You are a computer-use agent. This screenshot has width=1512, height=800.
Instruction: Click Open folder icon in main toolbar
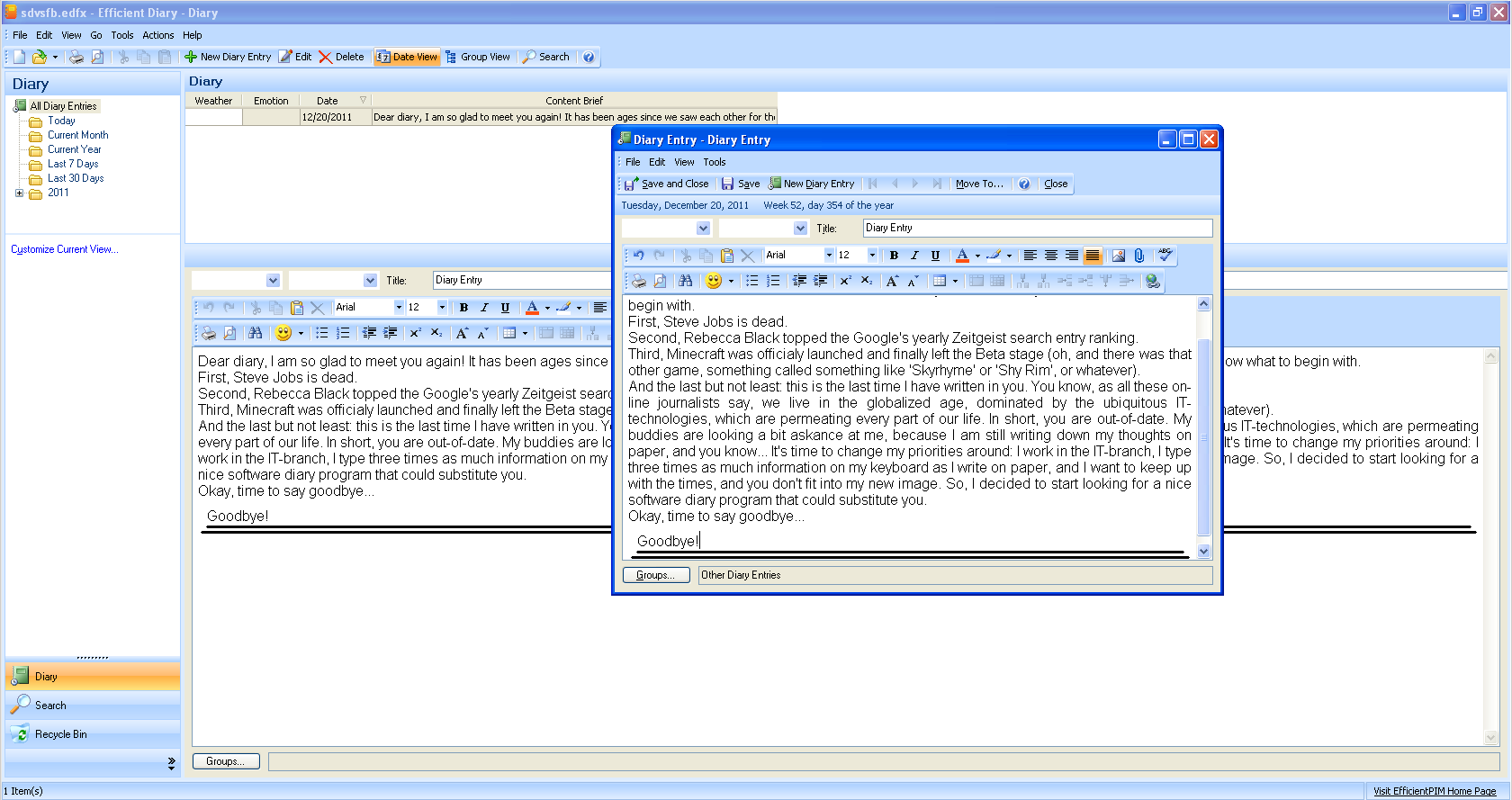point(40,57)
